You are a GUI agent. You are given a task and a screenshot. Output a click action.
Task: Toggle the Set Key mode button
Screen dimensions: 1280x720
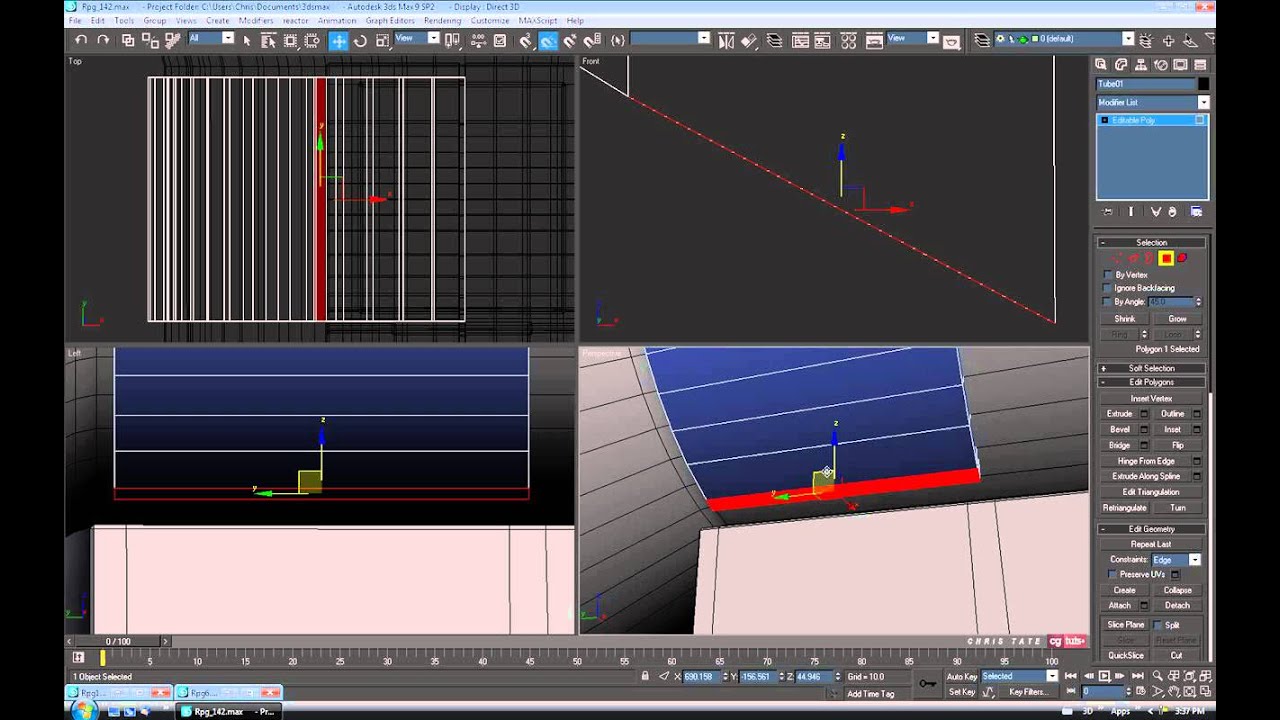[x=962, y=692]
